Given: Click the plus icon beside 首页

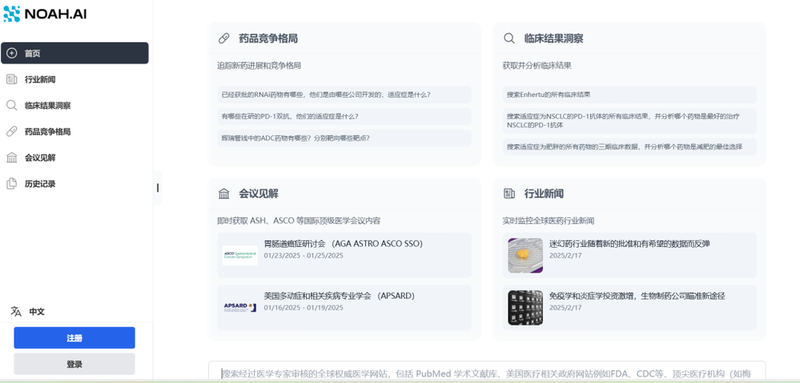Looking at the screenshot, I should [x=11, y=53].
